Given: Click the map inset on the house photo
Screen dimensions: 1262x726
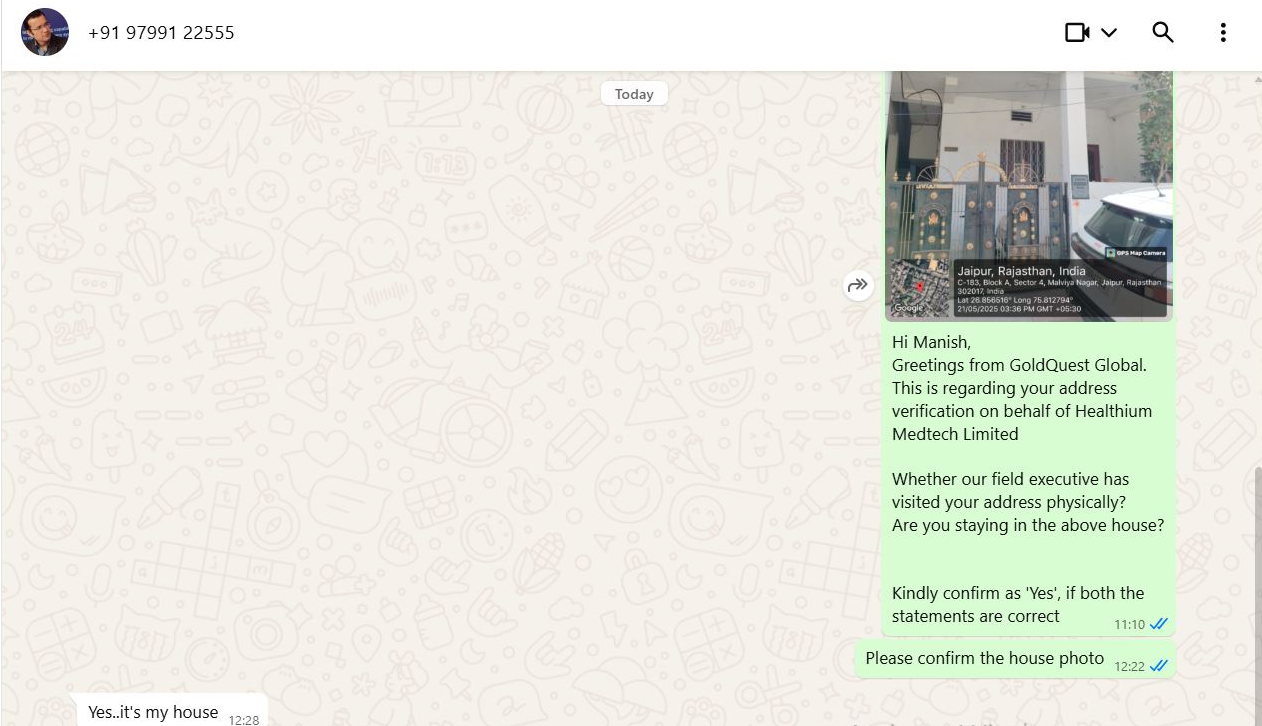Looking at the screenshot, I should point(920,288).
